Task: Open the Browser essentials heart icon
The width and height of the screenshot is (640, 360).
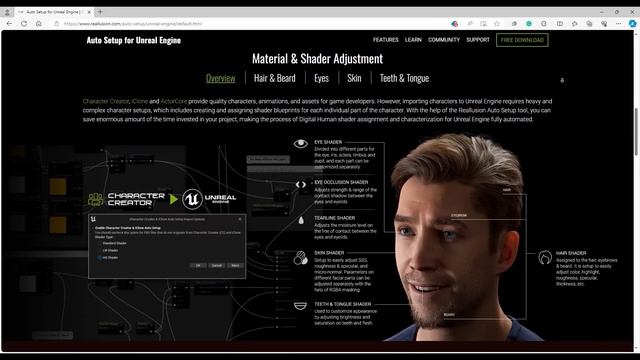Action: [x=604, y=24]
